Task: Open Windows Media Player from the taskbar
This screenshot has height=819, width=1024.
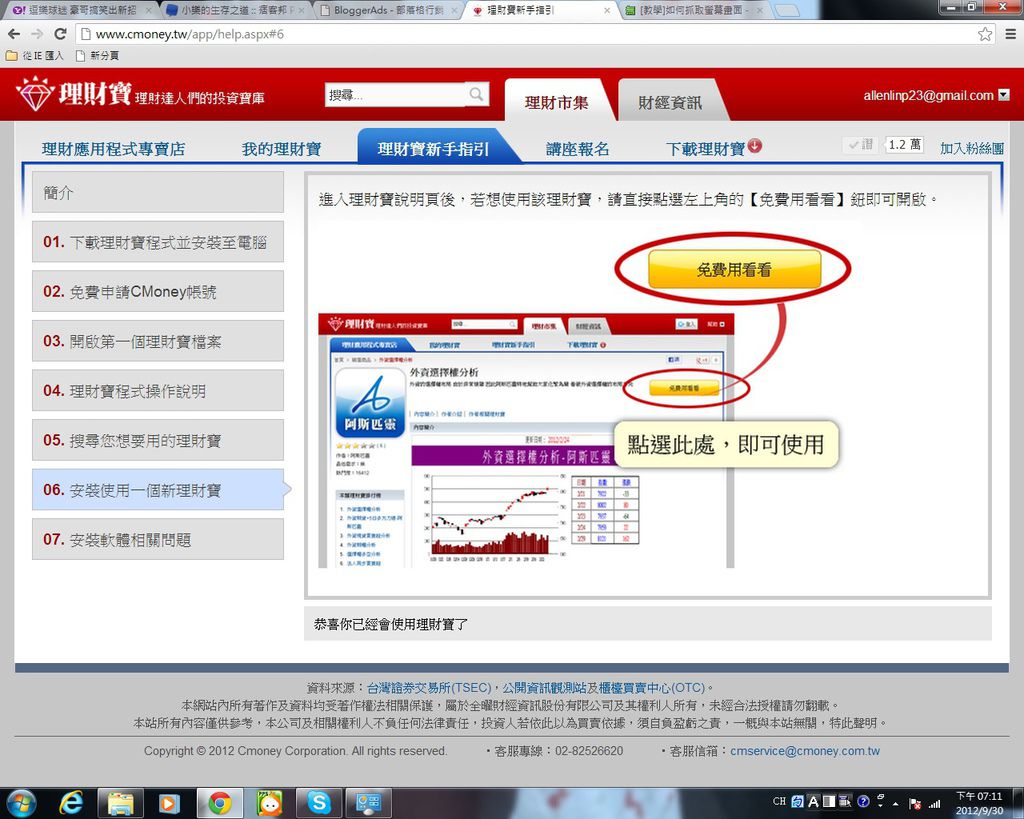Action: (x=169, y=803)
